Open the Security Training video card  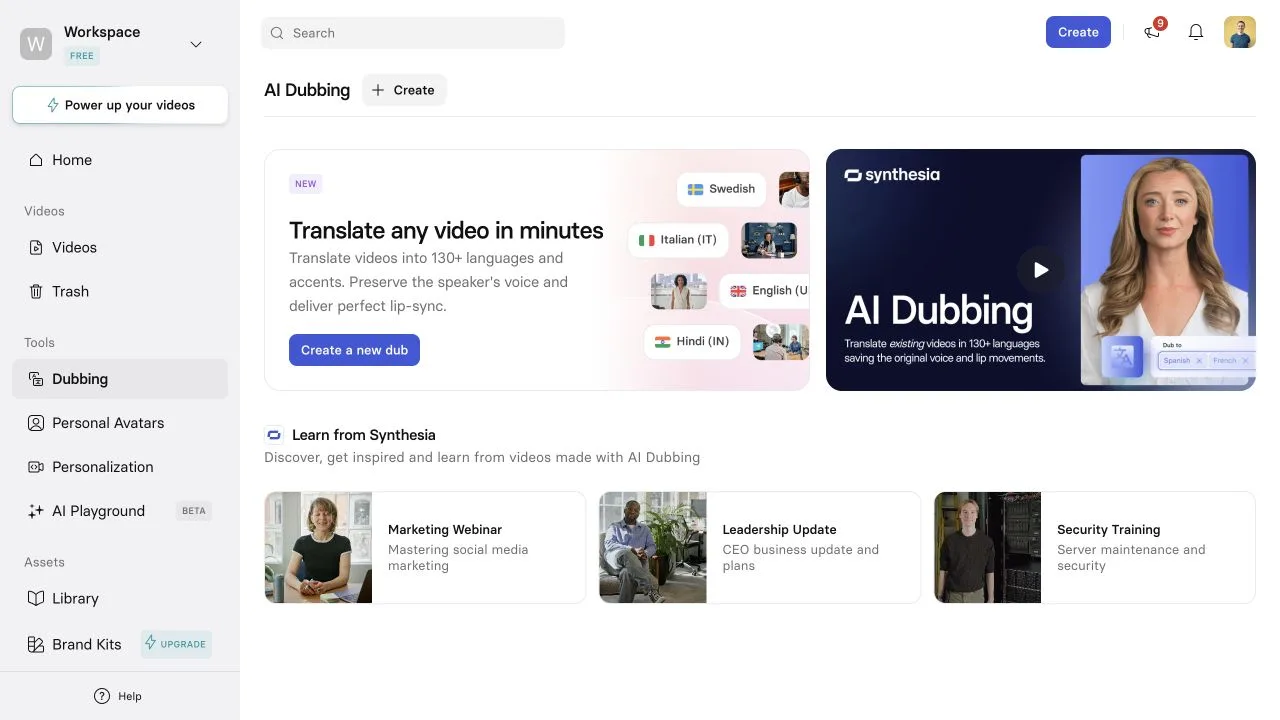pyautogui.click(x=1095, y=547)
